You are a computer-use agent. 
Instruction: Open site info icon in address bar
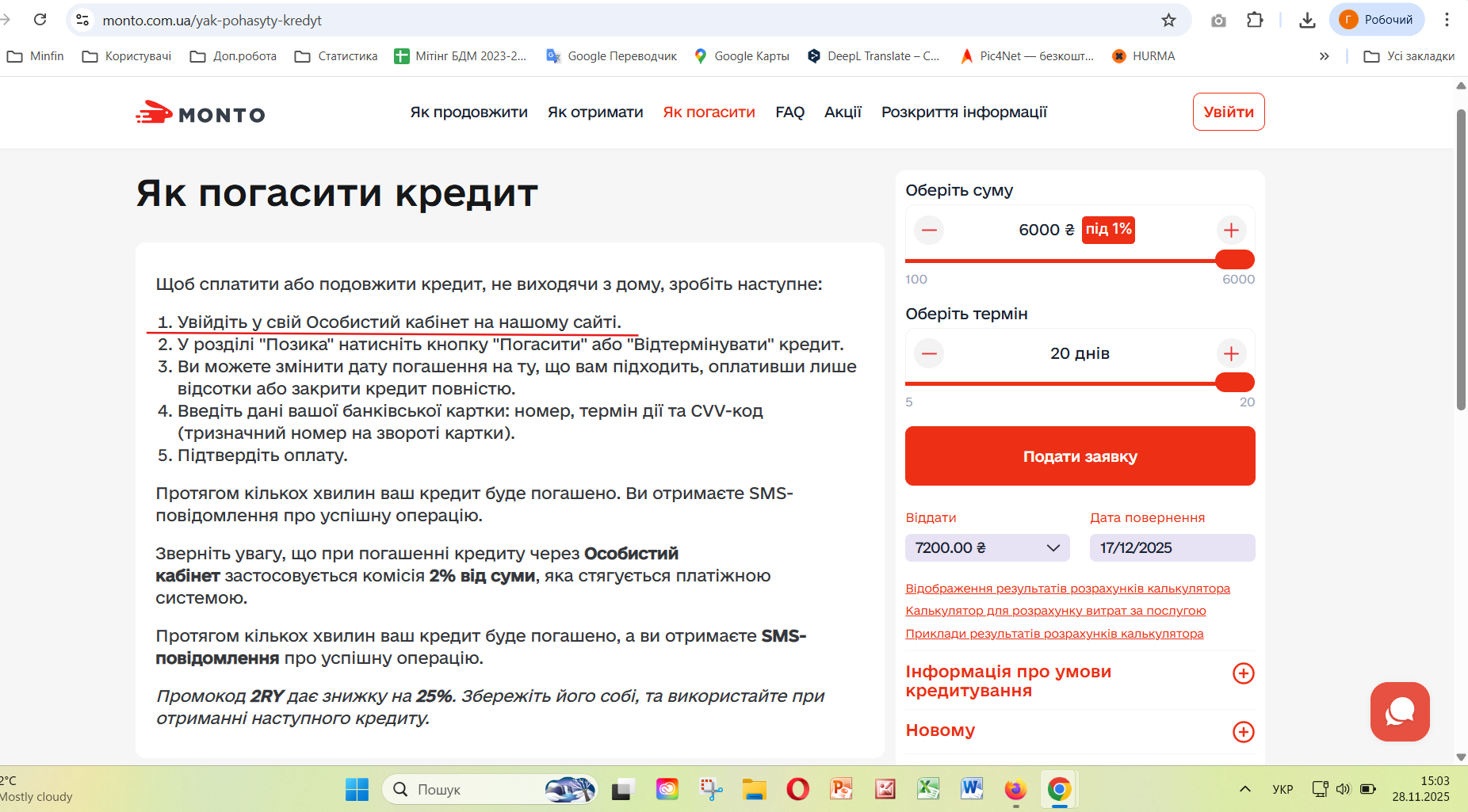point(82,20)
